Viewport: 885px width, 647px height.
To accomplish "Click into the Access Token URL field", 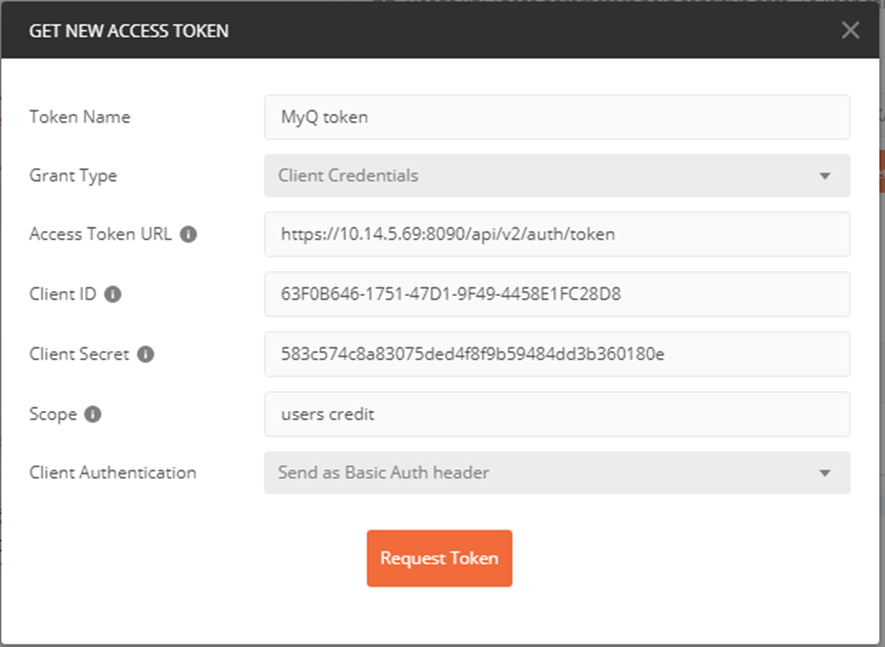I will (x=557, y=234).
